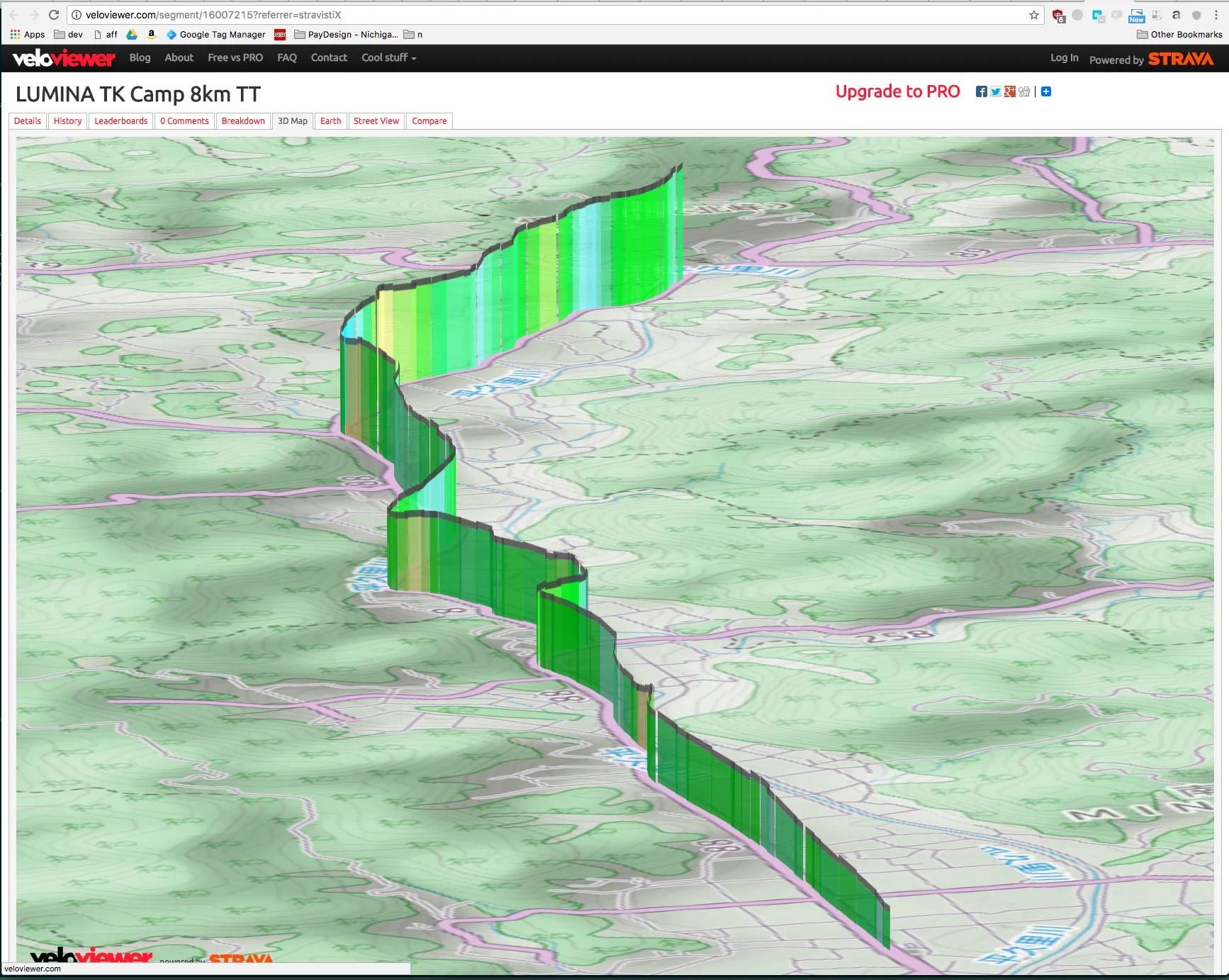Switch to the Leaderboards tab
Viewport: 1229px width, 980px height.
[x=121, y=121]
